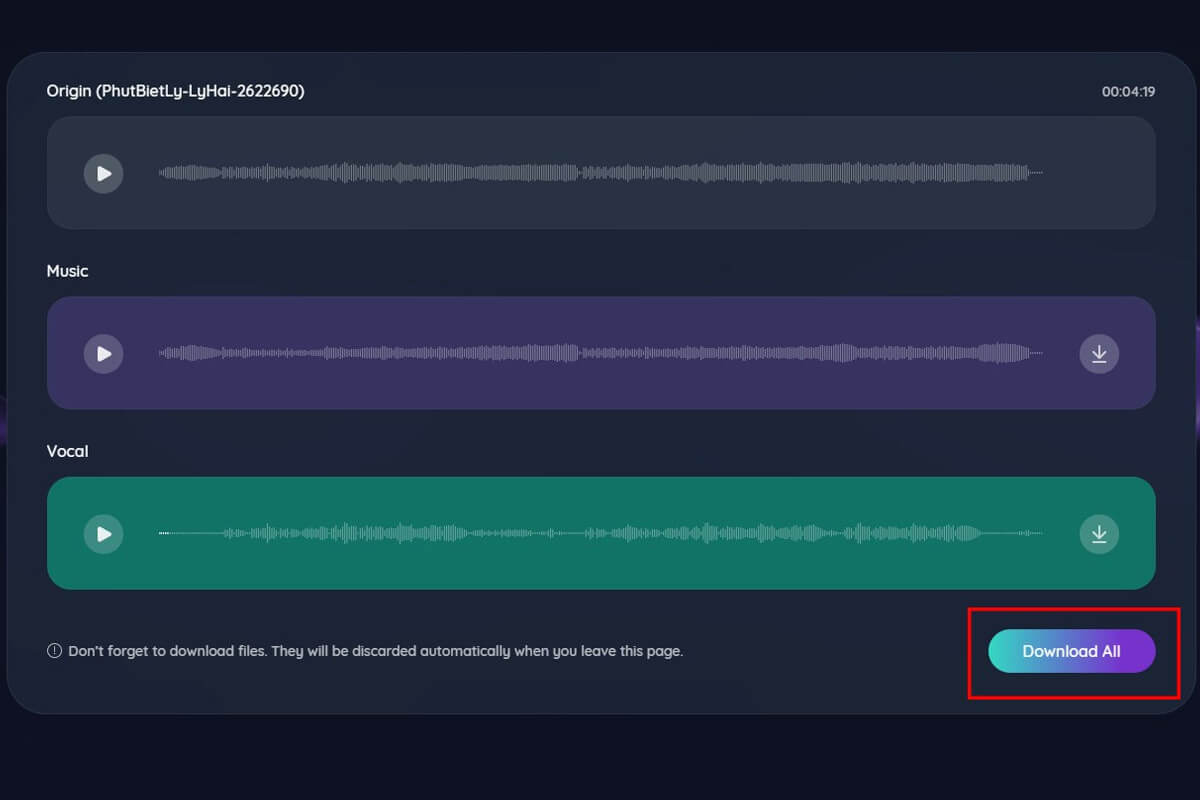Jump to the start of Vocal waveform
Viewport: 1200px width, 800px height.
click(162, 533)
